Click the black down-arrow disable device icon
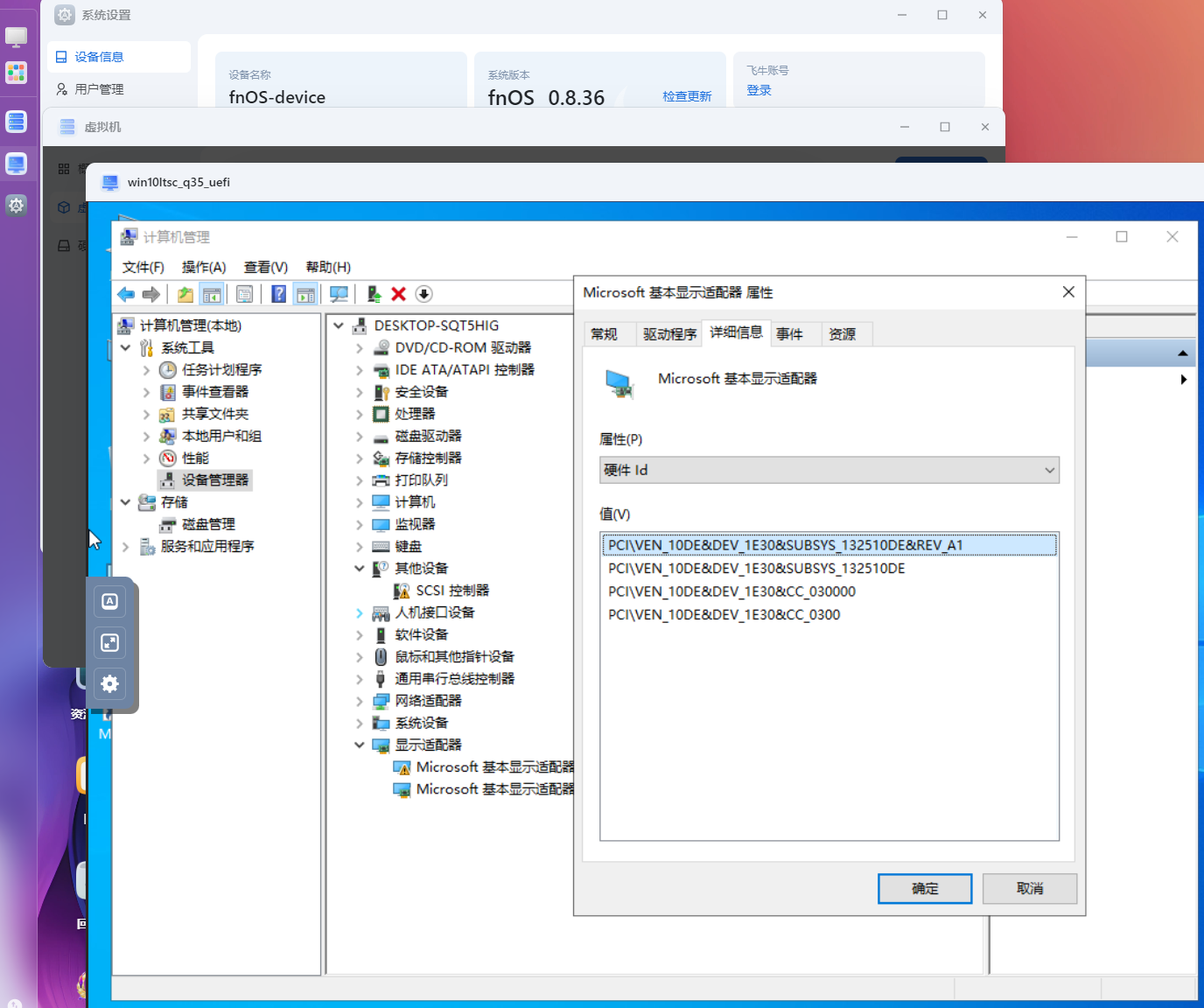 pyautogui.click(x=424, y=294)
